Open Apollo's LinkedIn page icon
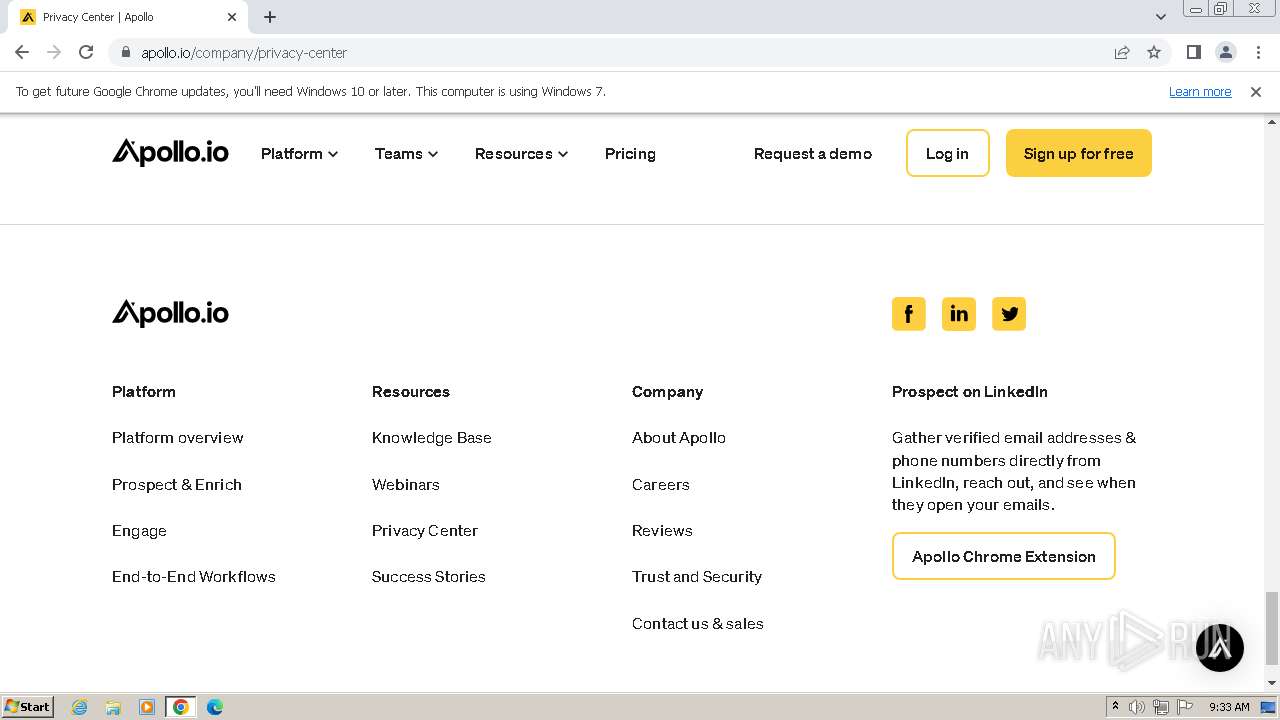The height and width of the screenshot is (720, 1280). click(x=958, y=314)
